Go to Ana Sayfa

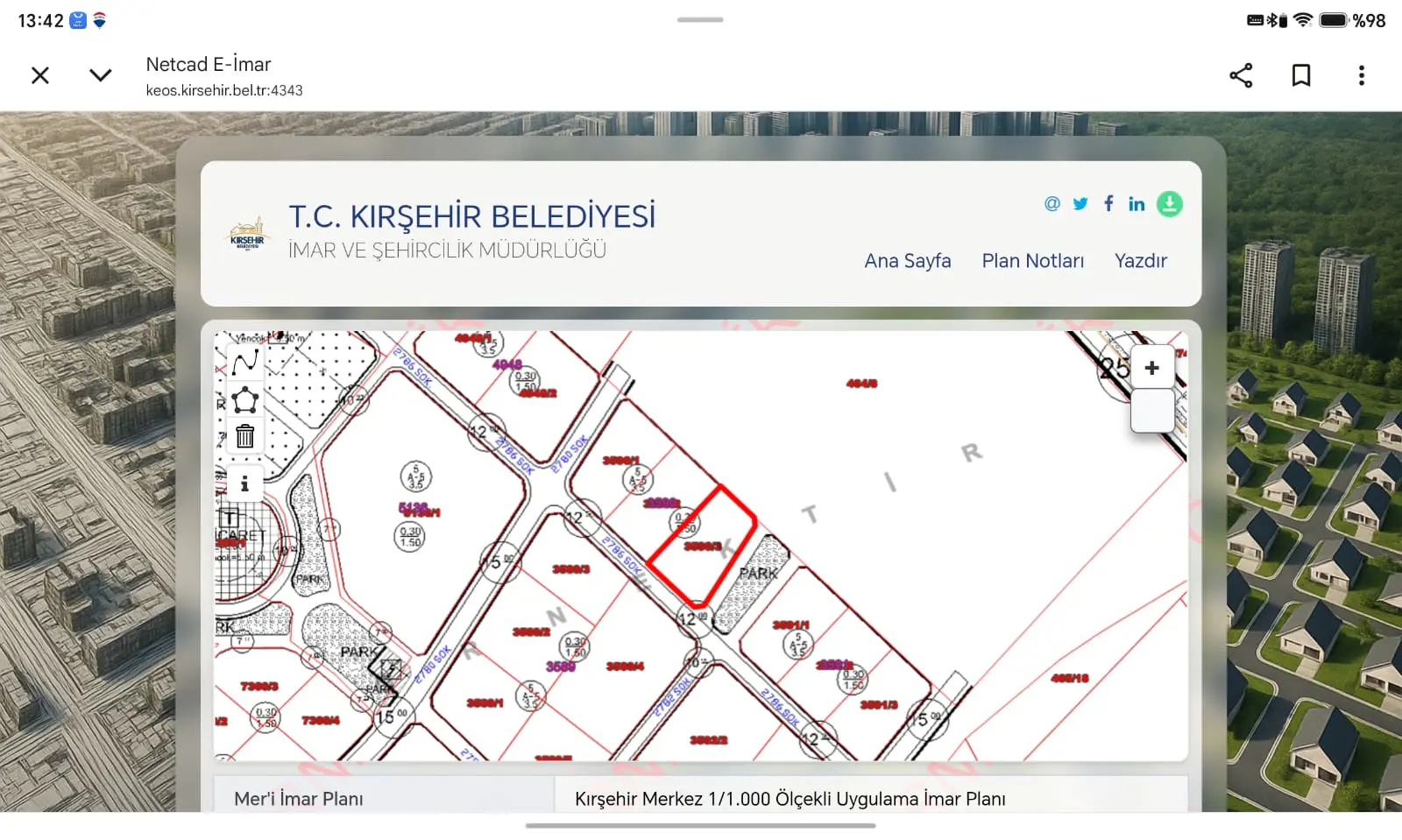[x=908, y=261]
